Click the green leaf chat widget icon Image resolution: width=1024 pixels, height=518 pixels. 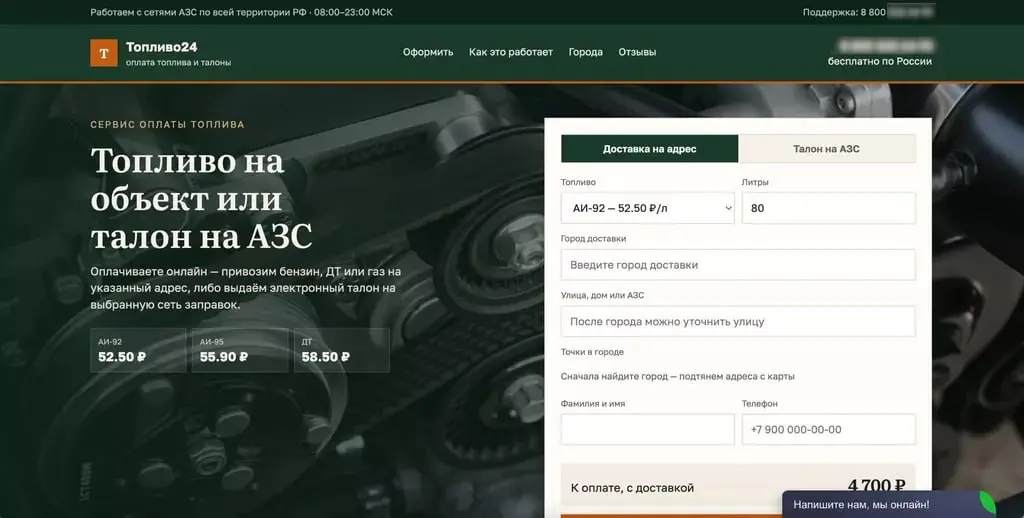pyautogui.click(x=989, y=504)
